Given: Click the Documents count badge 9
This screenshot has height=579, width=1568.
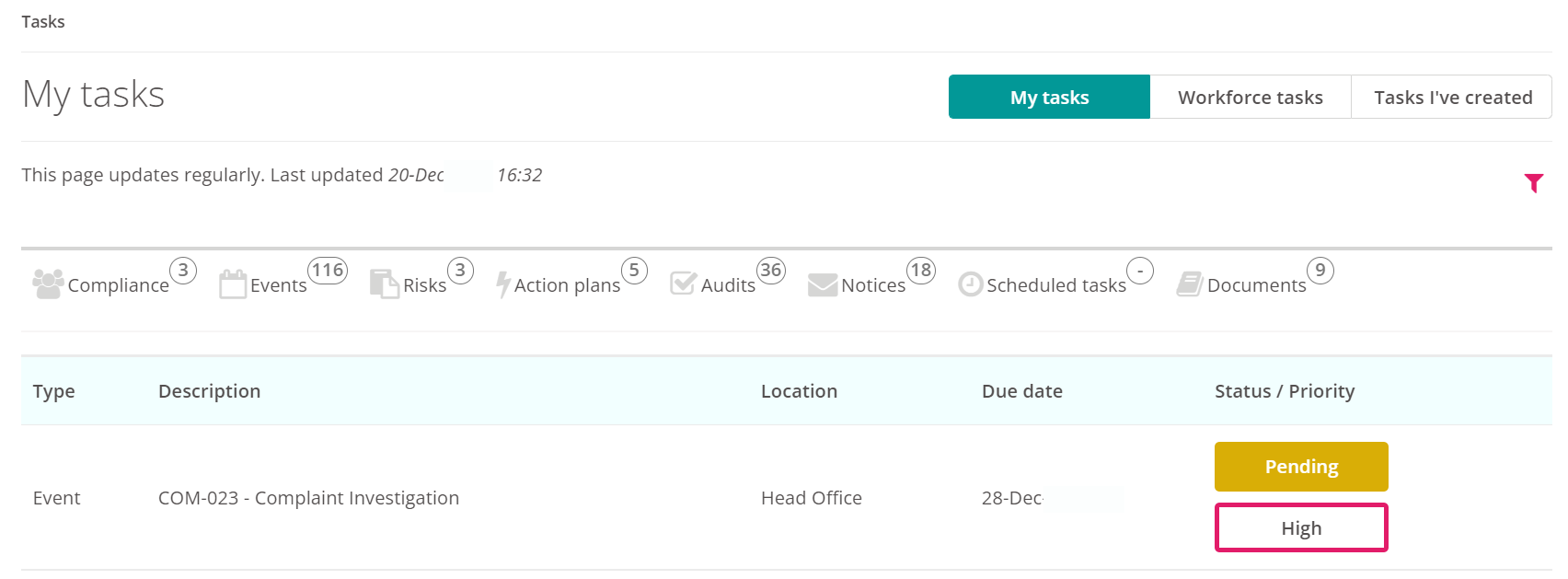Looking at the screenshot, I should [x=1320, y=271].
